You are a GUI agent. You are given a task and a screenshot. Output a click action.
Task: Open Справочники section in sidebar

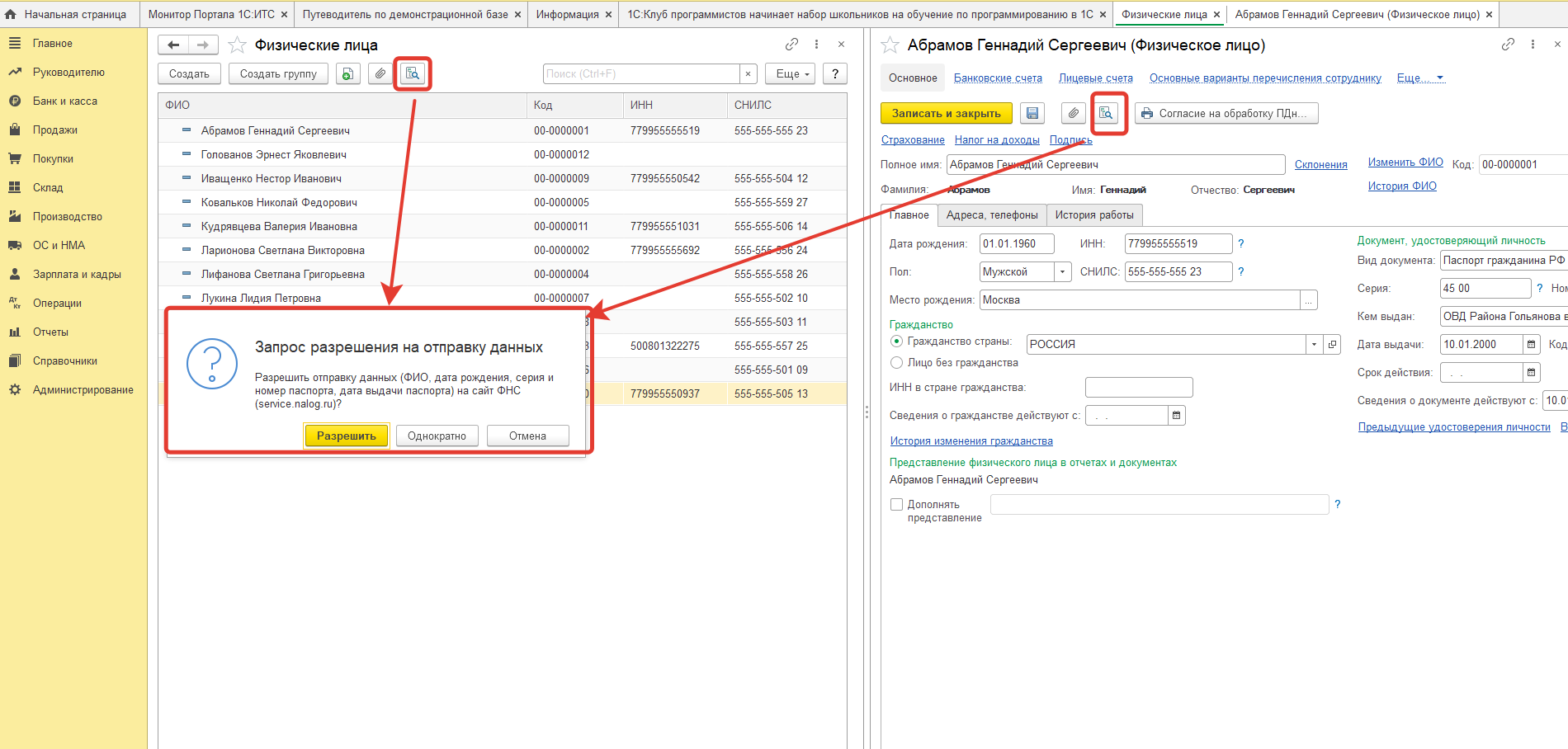point(64,360)
